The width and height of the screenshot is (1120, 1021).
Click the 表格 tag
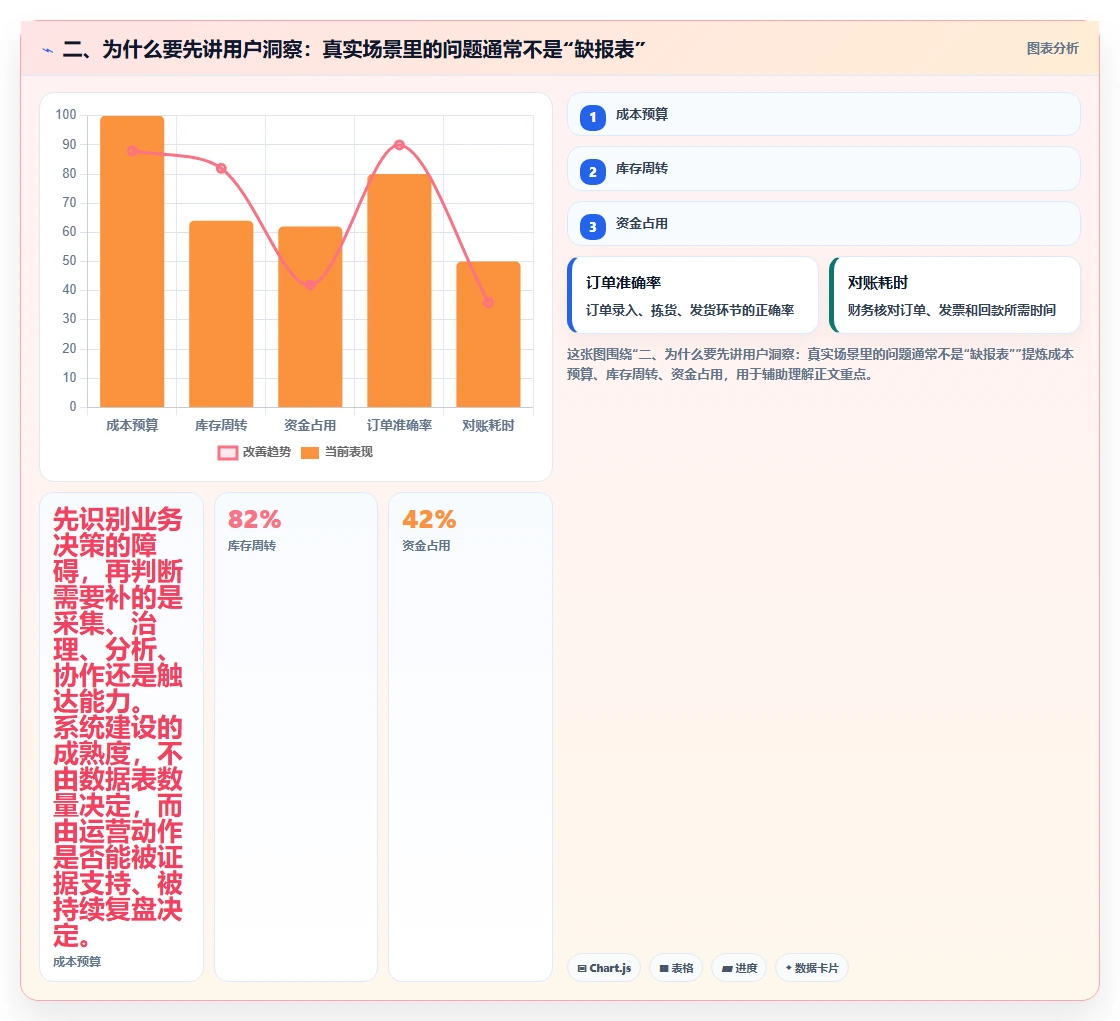(676, 968)
